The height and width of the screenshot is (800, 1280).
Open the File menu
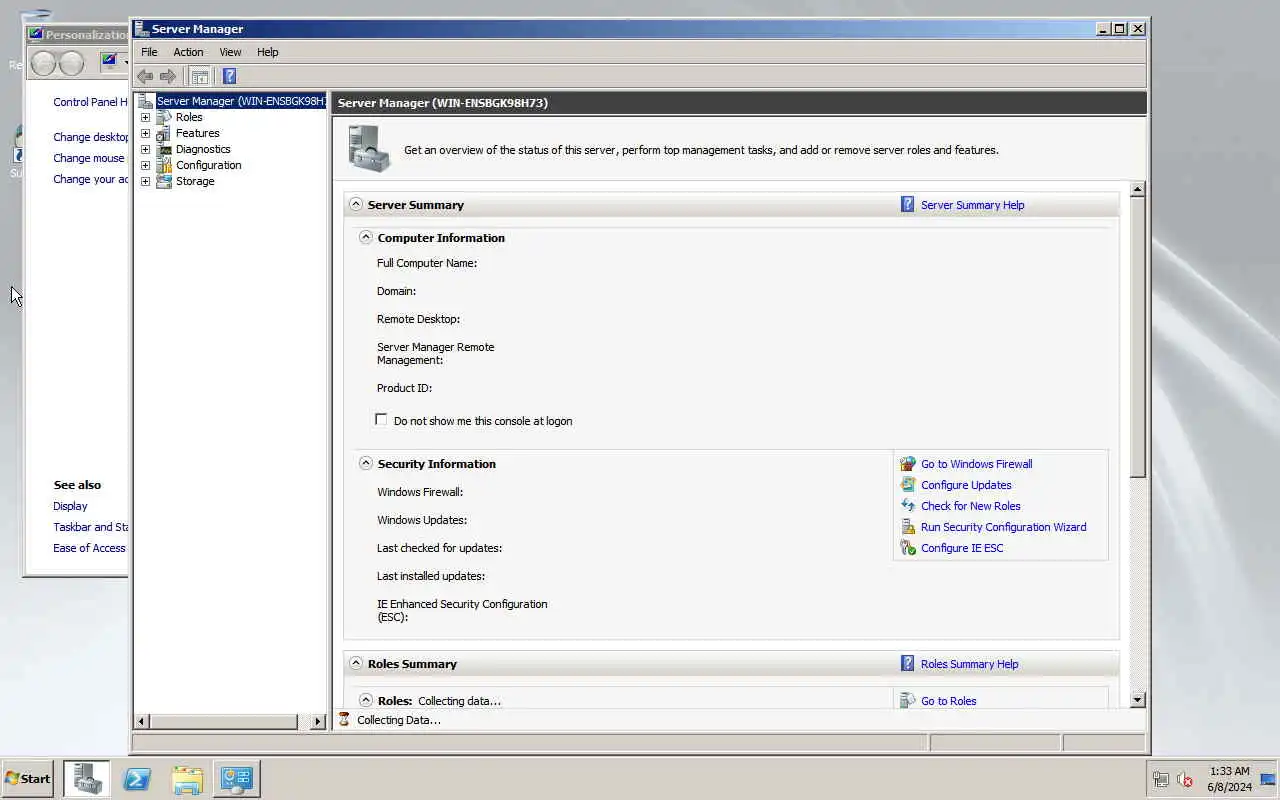[x=149, y=52]
